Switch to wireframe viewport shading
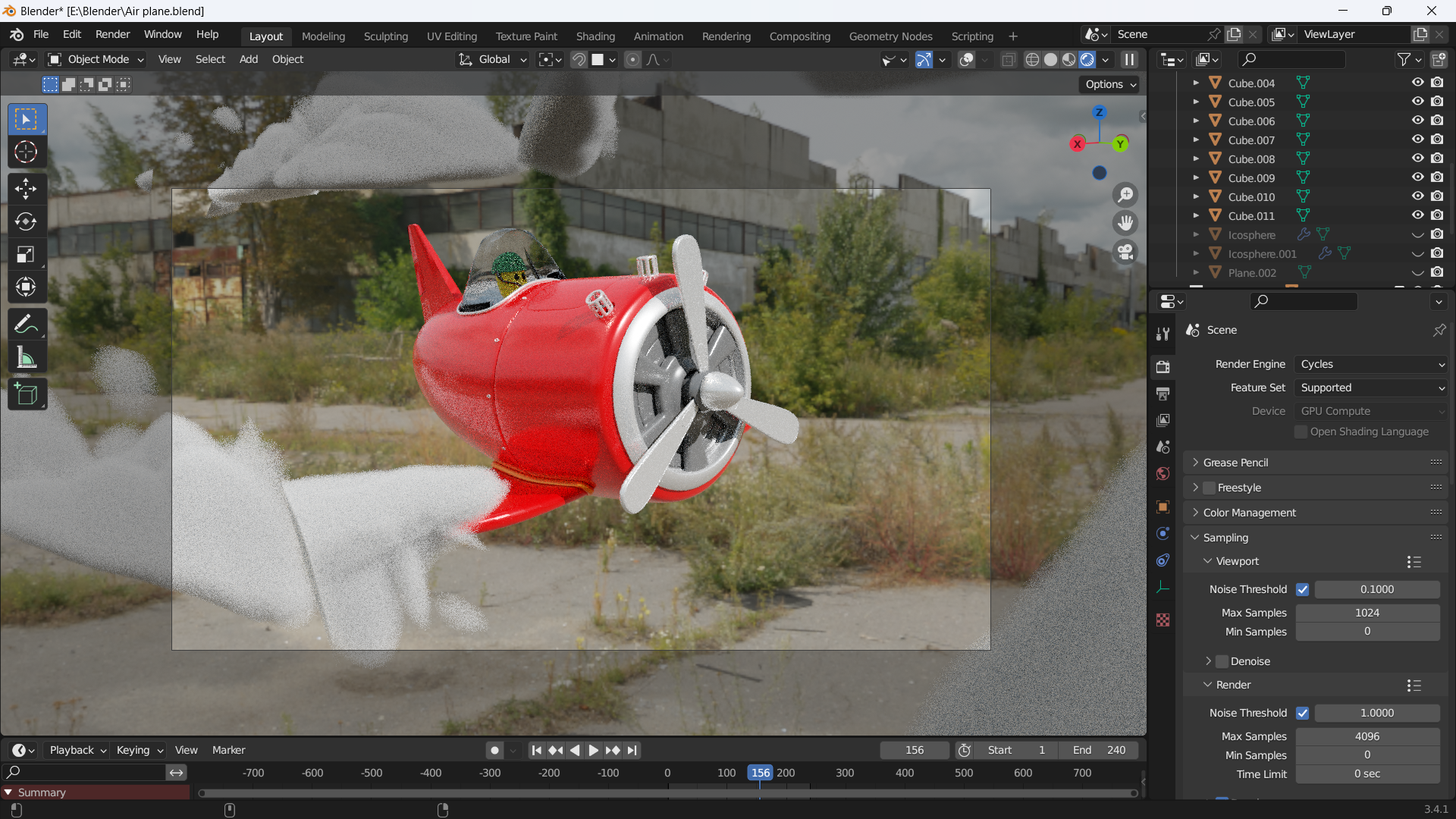 coord(1032,59)
